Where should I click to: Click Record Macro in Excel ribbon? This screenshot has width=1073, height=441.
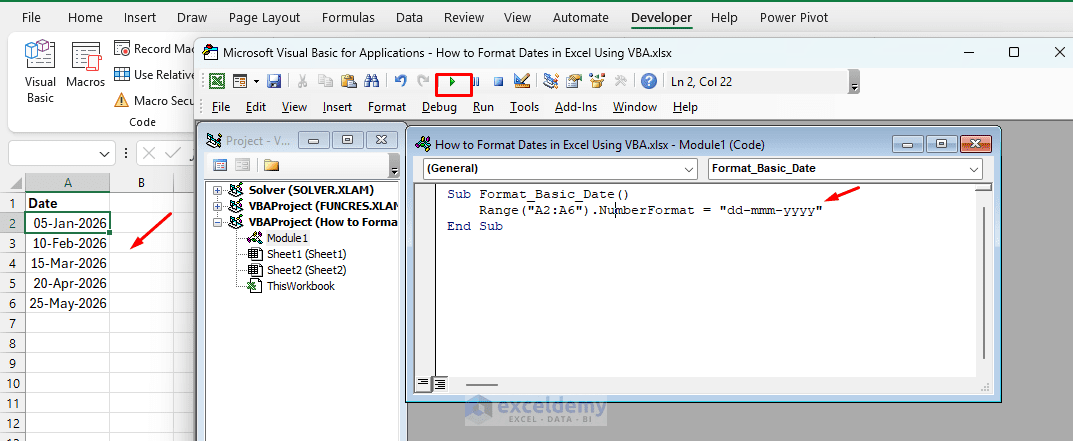[155, 49]
